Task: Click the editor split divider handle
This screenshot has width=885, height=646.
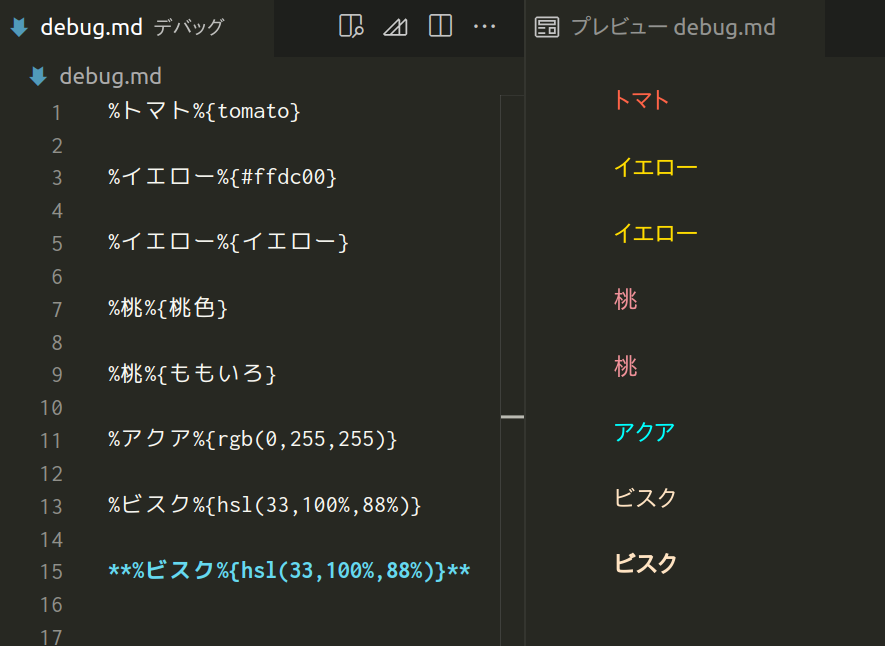Action: coord(513,416)
